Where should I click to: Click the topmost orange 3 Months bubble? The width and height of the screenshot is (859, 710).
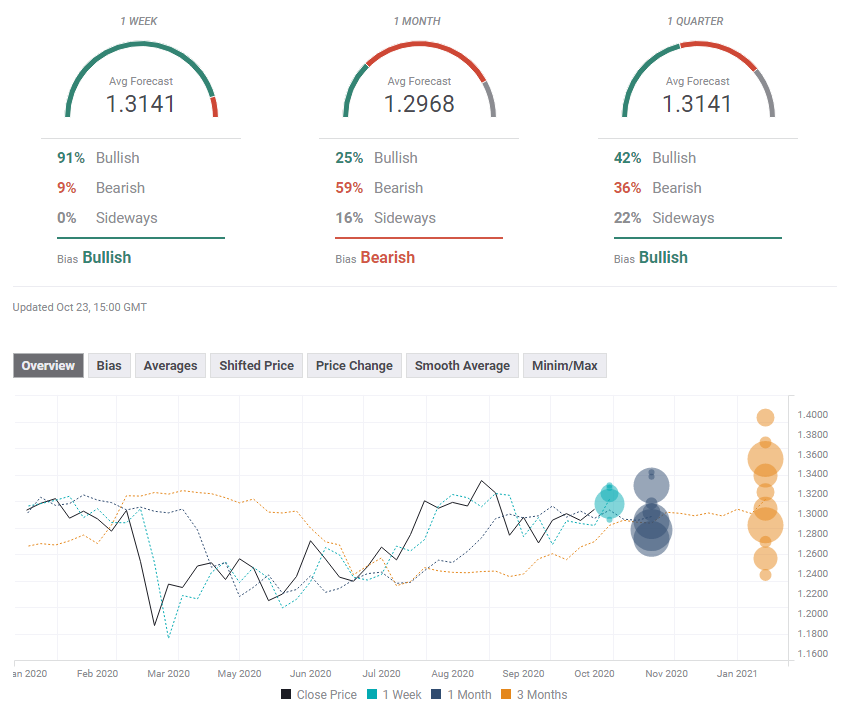(765, 417)
